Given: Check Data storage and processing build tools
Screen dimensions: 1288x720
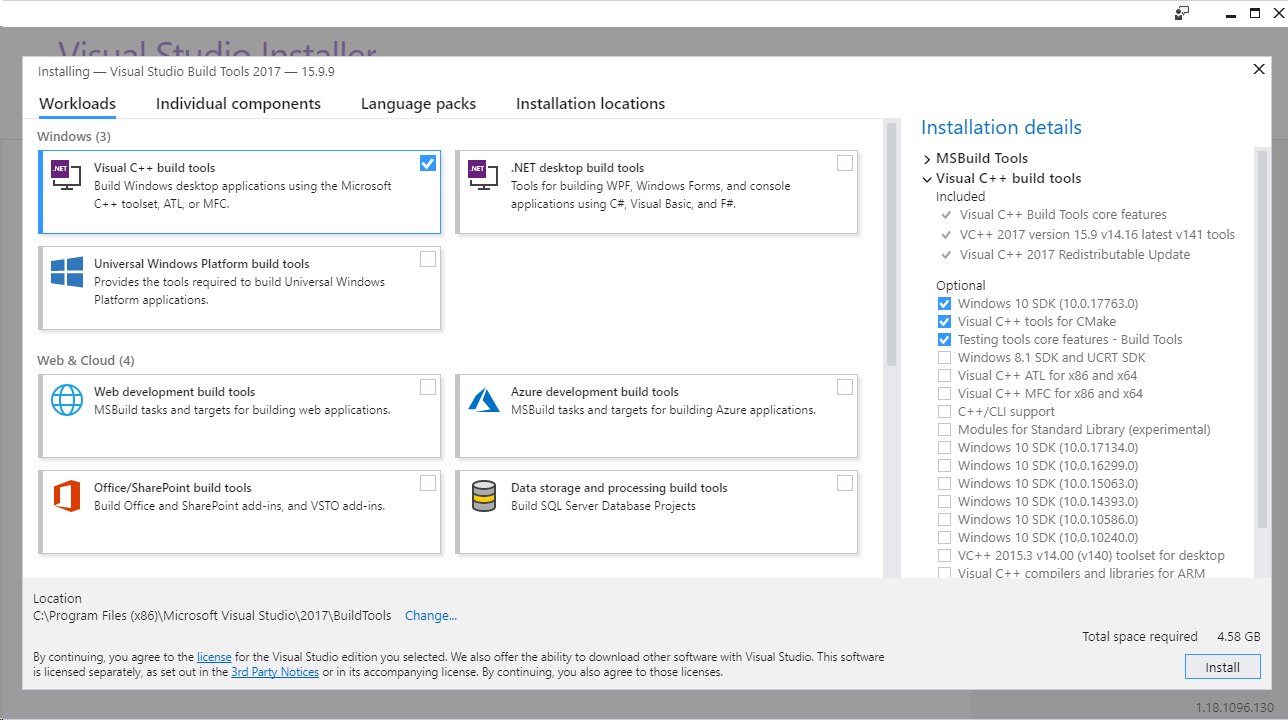Looking at the screenshot, I should pos(845,483).
